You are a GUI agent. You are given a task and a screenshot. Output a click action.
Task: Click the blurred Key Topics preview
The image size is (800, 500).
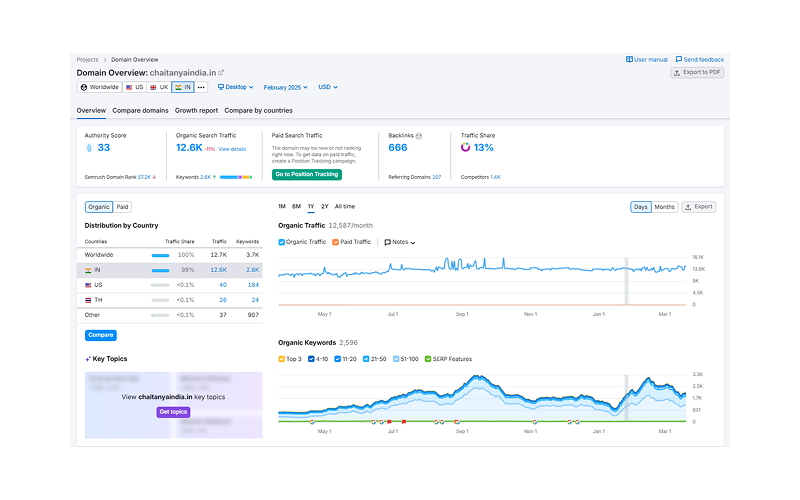[173, 405]
